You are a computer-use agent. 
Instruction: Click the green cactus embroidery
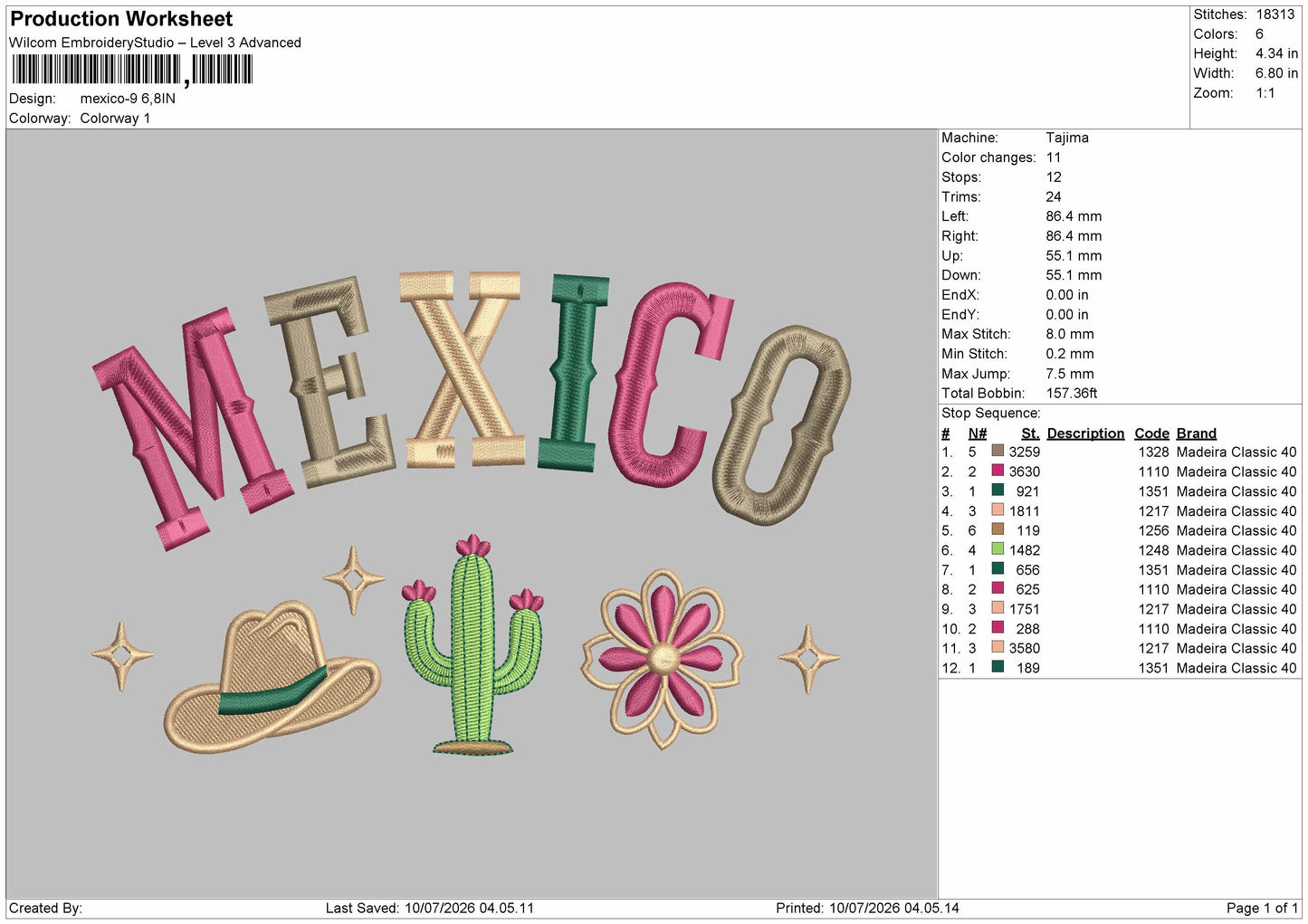pos(472,645)
